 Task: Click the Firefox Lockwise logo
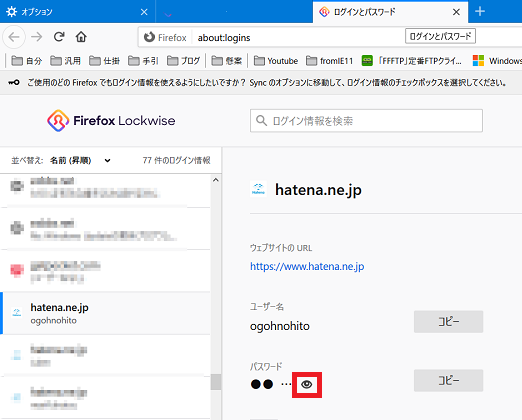point(111,121)
